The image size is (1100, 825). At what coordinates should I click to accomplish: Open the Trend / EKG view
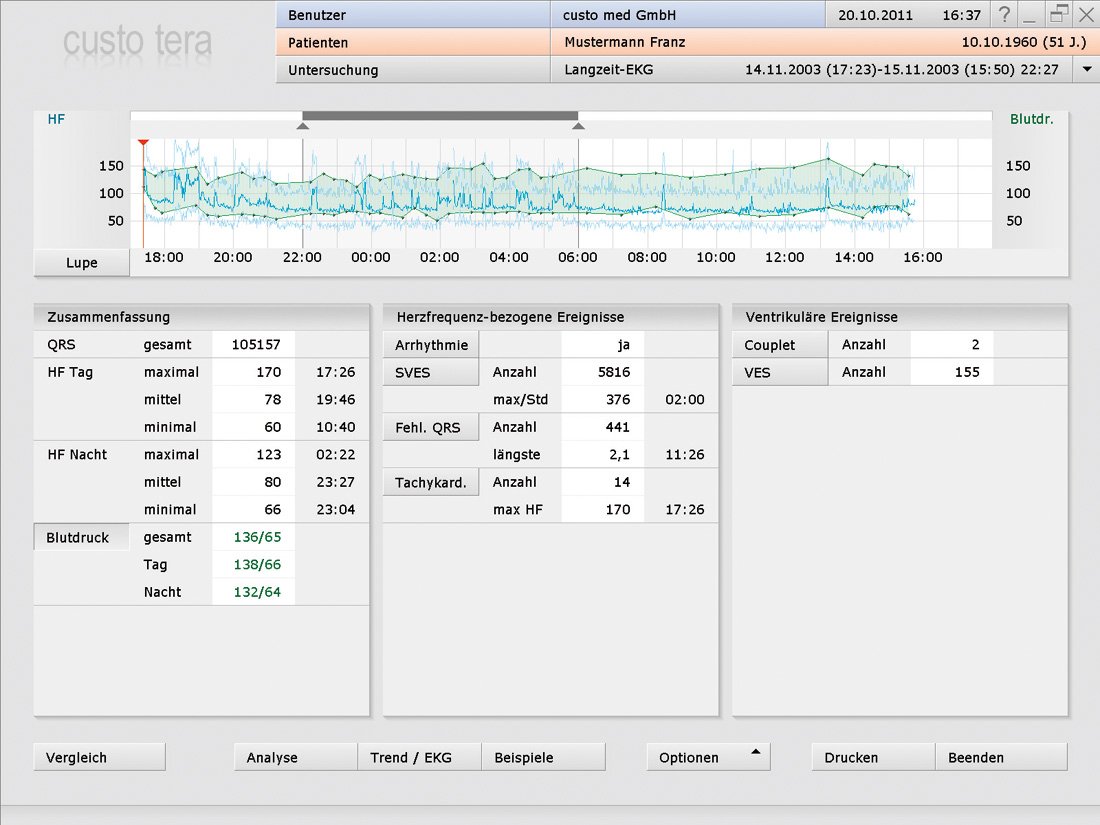[x=419, y=757]
